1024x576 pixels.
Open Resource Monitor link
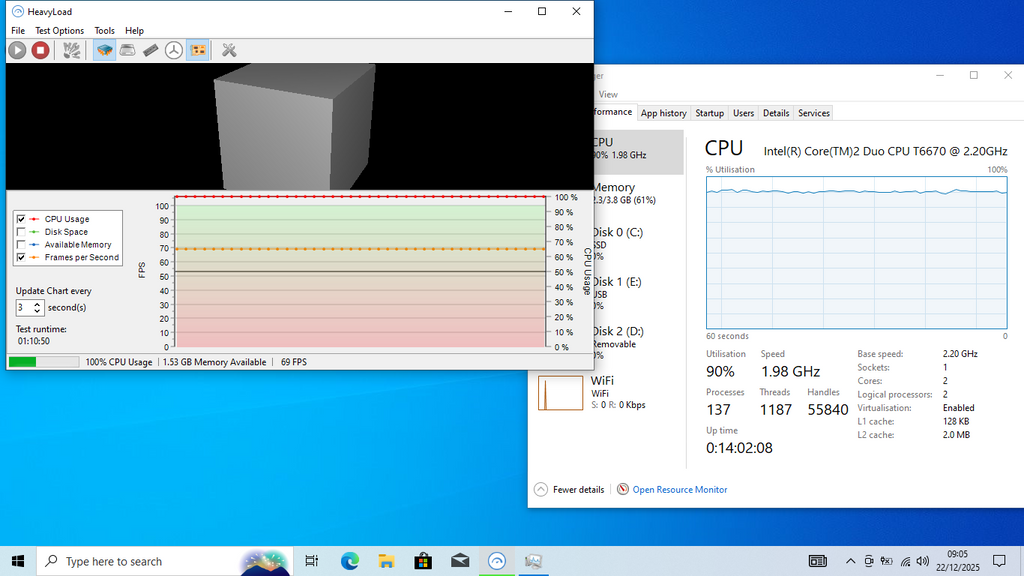pos(679,490)
